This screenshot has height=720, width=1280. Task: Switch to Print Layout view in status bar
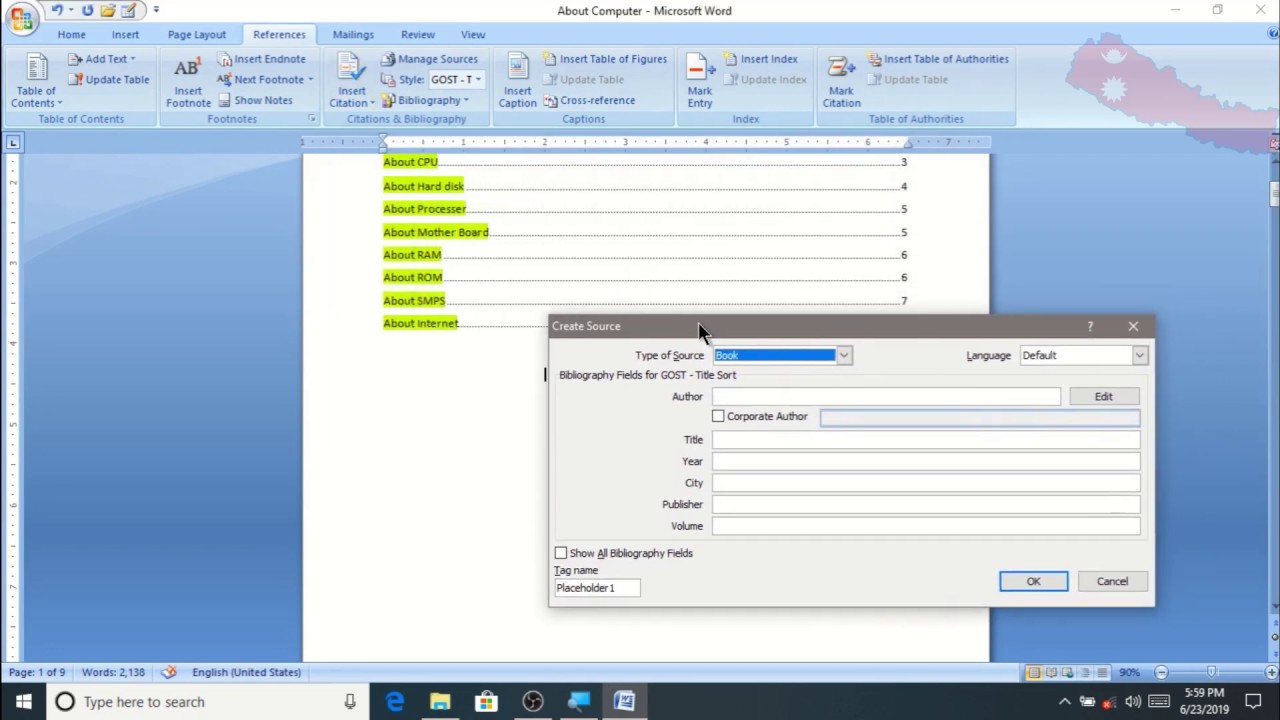click(1034, 672)
